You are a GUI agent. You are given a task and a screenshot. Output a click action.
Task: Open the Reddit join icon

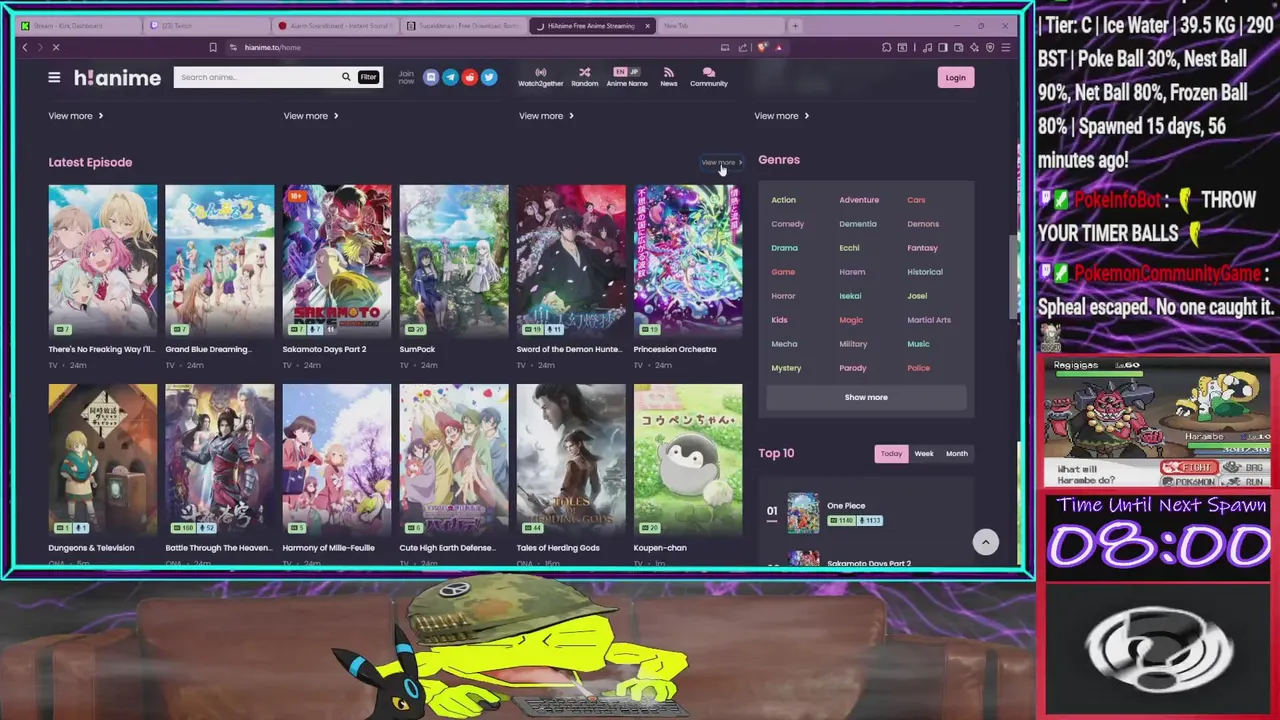(470, 77)
